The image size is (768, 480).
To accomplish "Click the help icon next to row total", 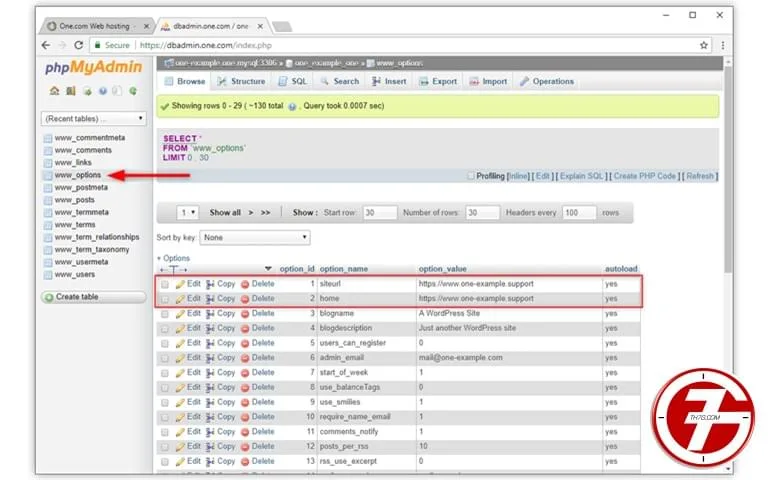I will 292,106.
